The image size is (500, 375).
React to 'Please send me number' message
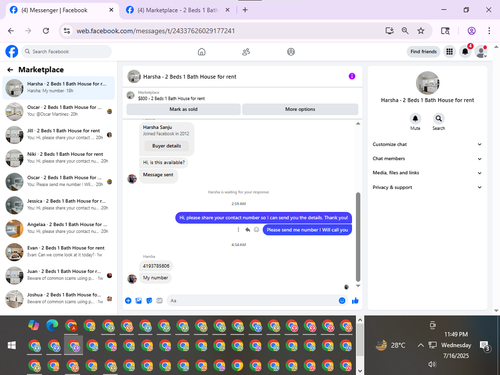[x=256, y=230]
